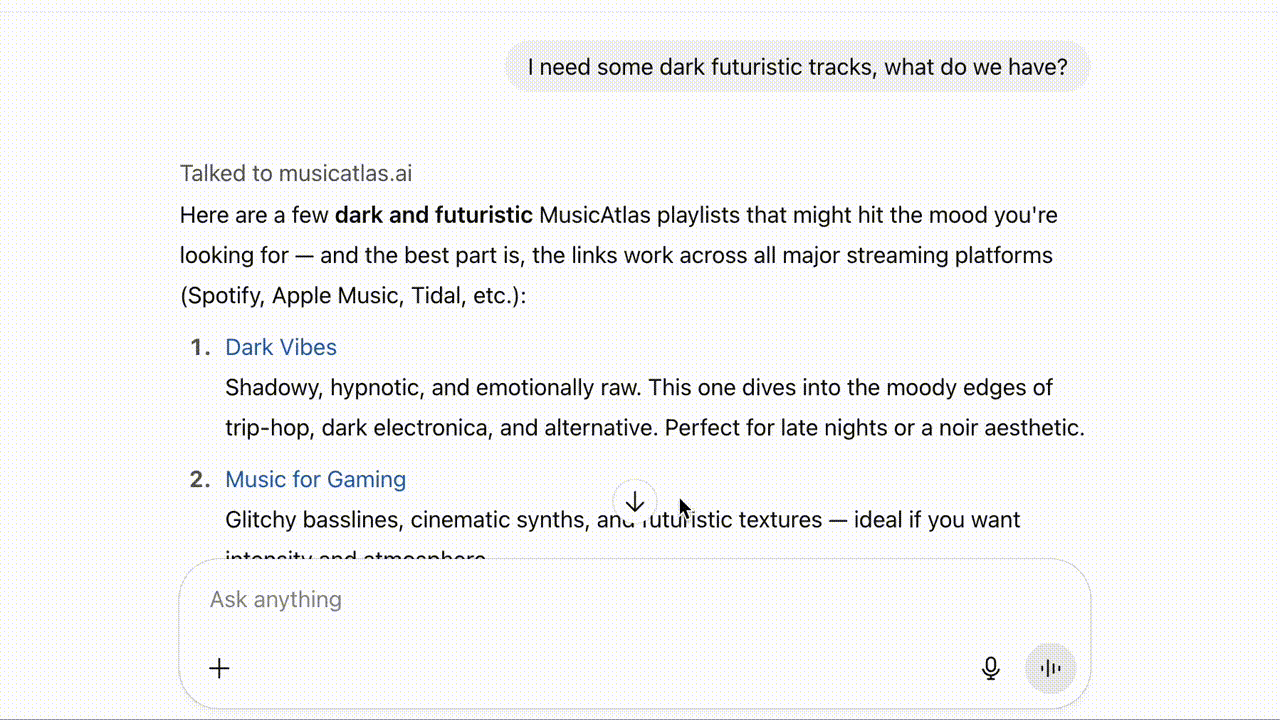Click the user's dark futuristic tracks message bubble

(797, 67)
